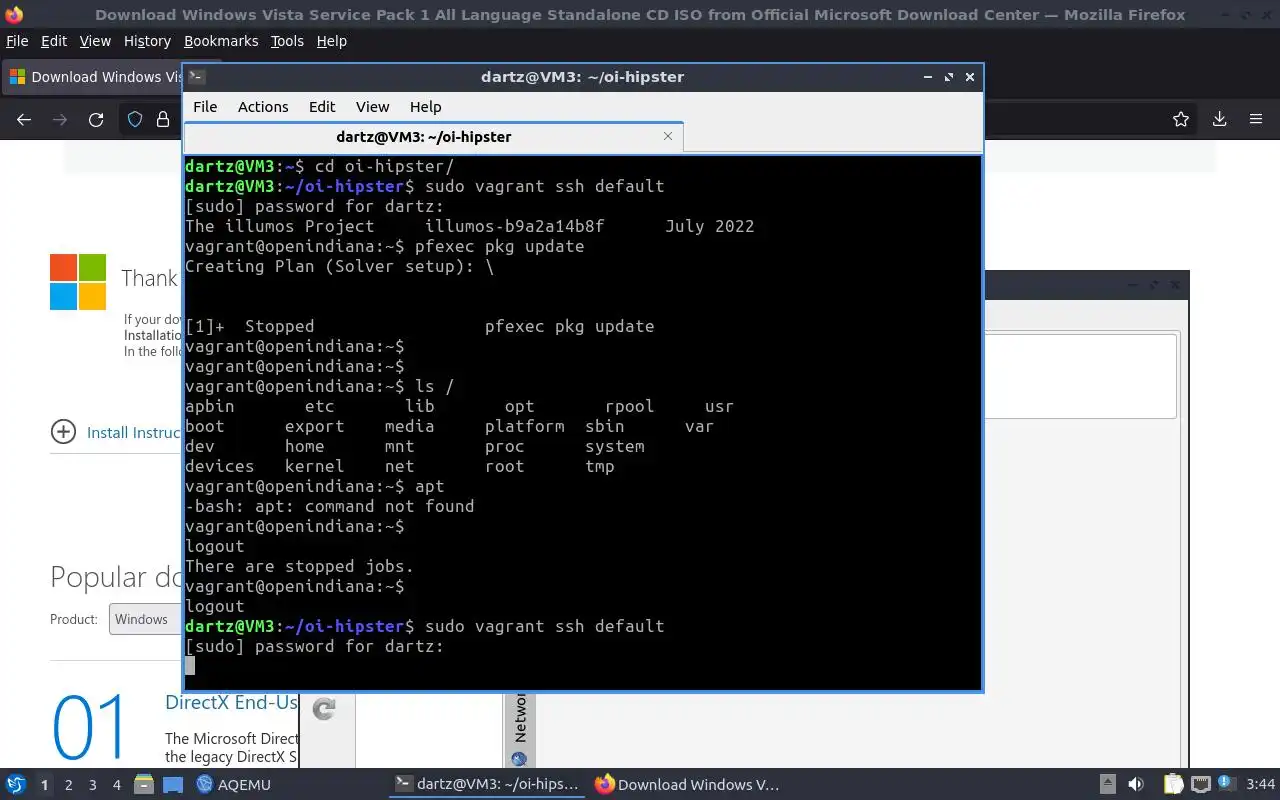Open the LXQt start menu
This screenshot has width=1280, height=800.
(16, 784)
